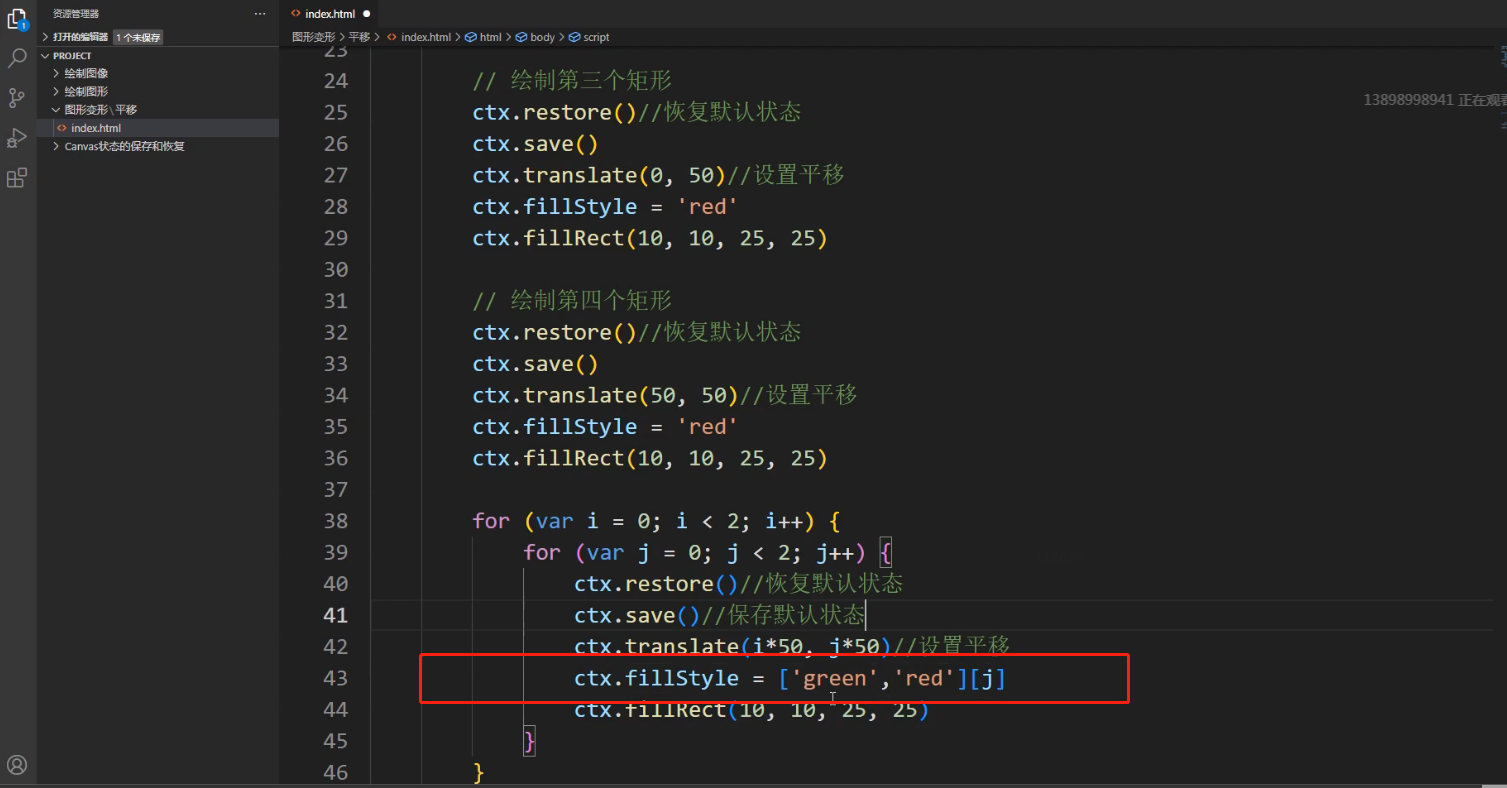Switch to the index.html editor tab

pyautogui.click(x=330, y=14)
